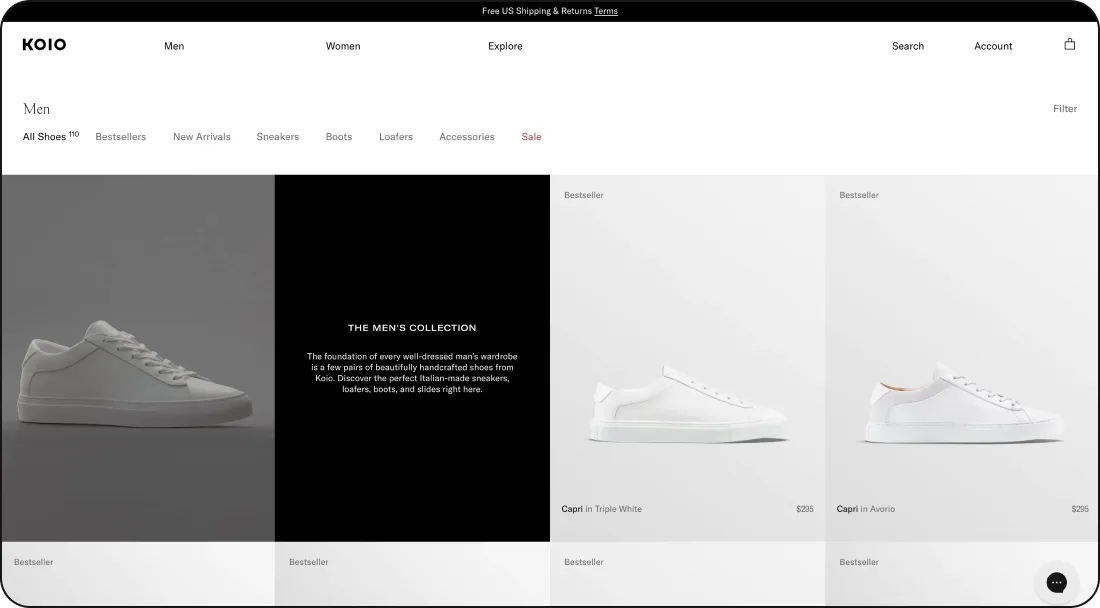Click Bestseller label above Capri Avorio
The width and height of the screenshot is (1100, 608).
coord(859,195)
